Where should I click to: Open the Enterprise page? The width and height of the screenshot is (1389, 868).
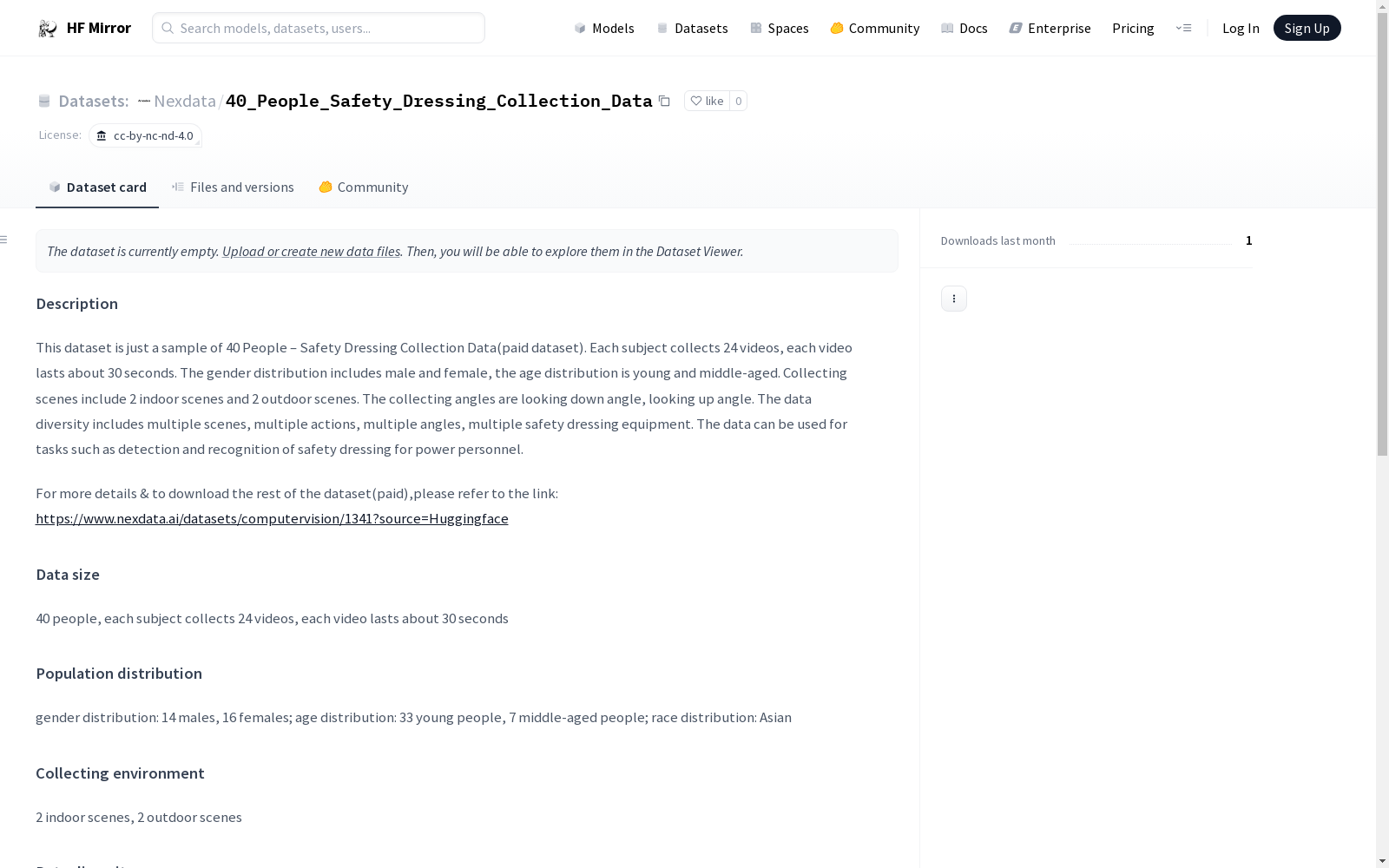(1050, 28)
